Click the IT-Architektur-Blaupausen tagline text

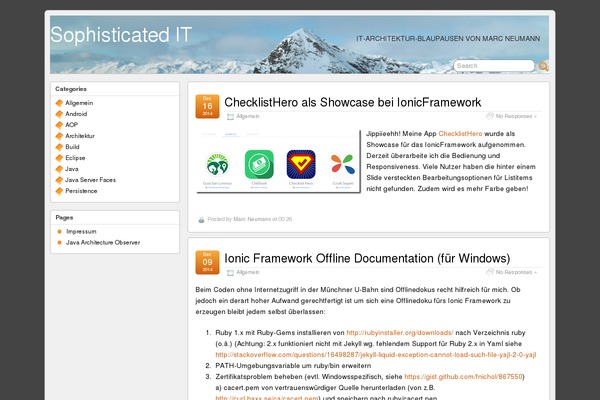(x=448, y=39)
